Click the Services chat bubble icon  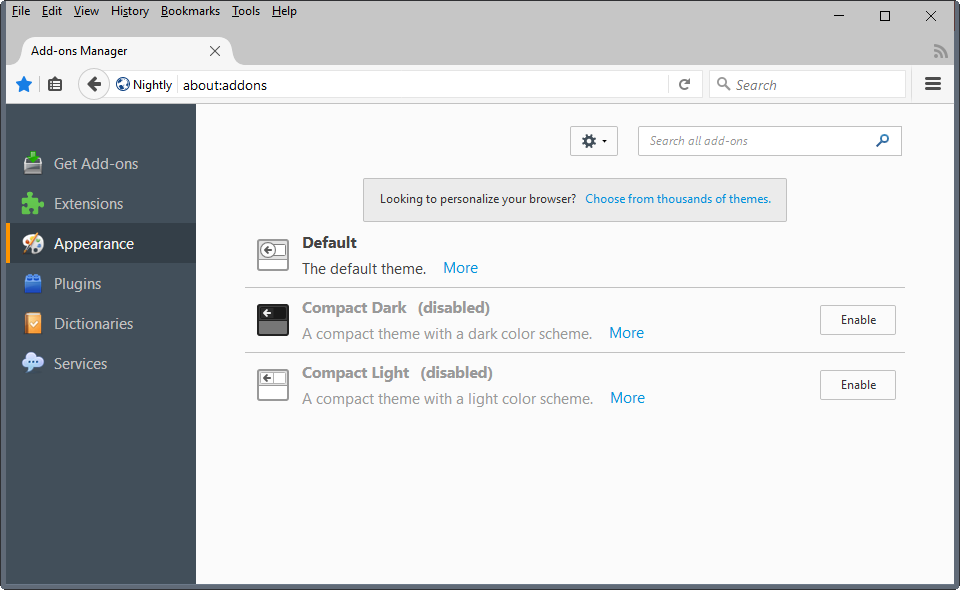pyautogui.click(x=33, y=362)
